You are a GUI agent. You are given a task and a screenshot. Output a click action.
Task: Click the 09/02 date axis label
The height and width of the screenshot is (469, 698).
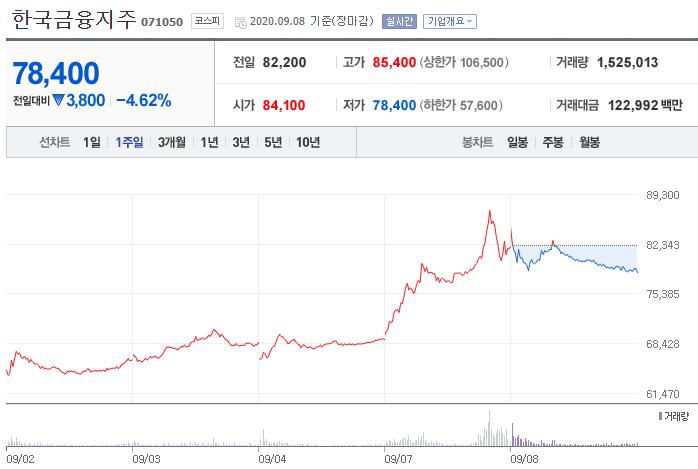[x=20, y=459]
